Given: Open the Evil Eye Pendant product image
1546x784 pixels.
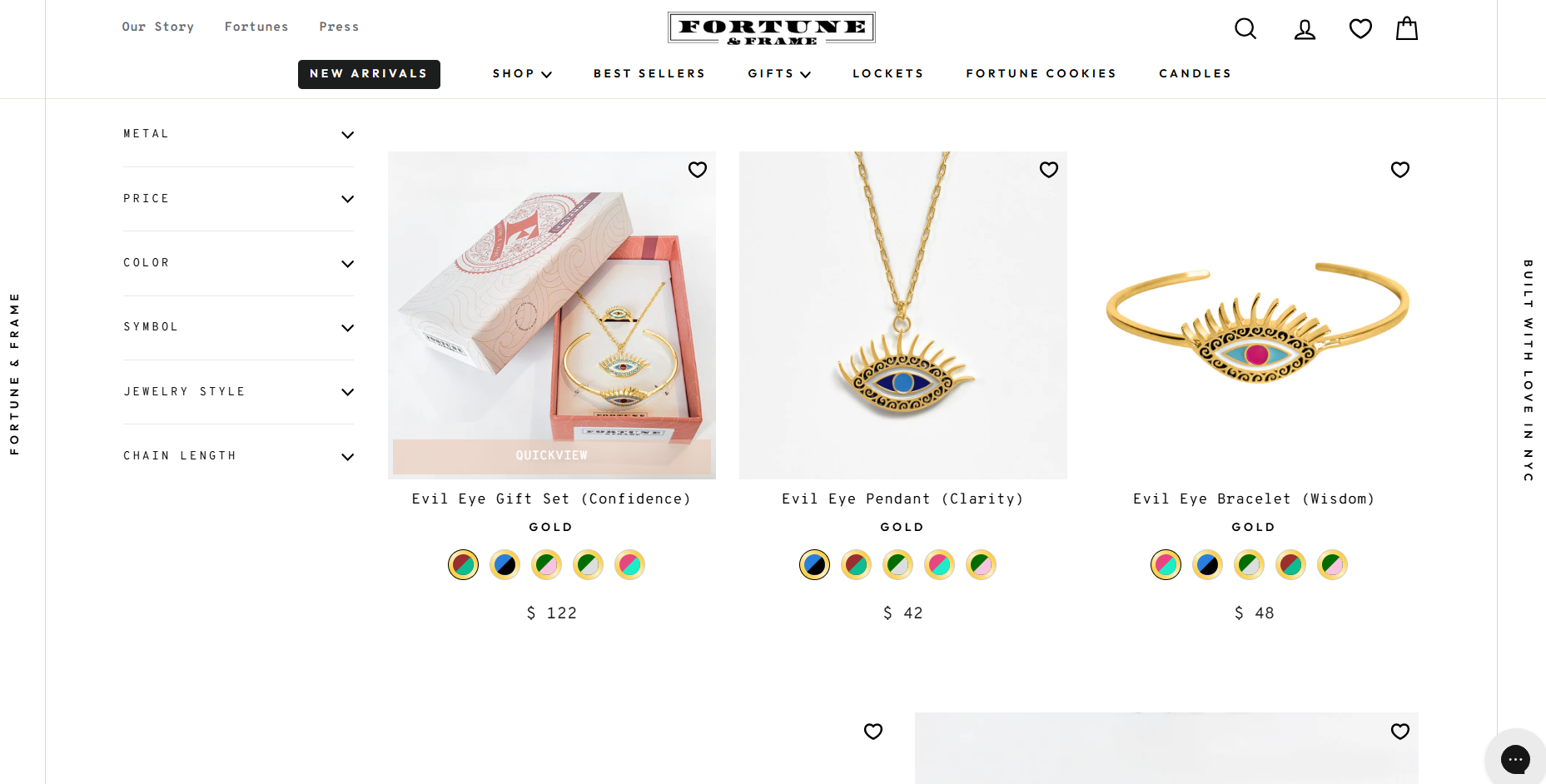Looking at the screenshot, I should (903, 315).
